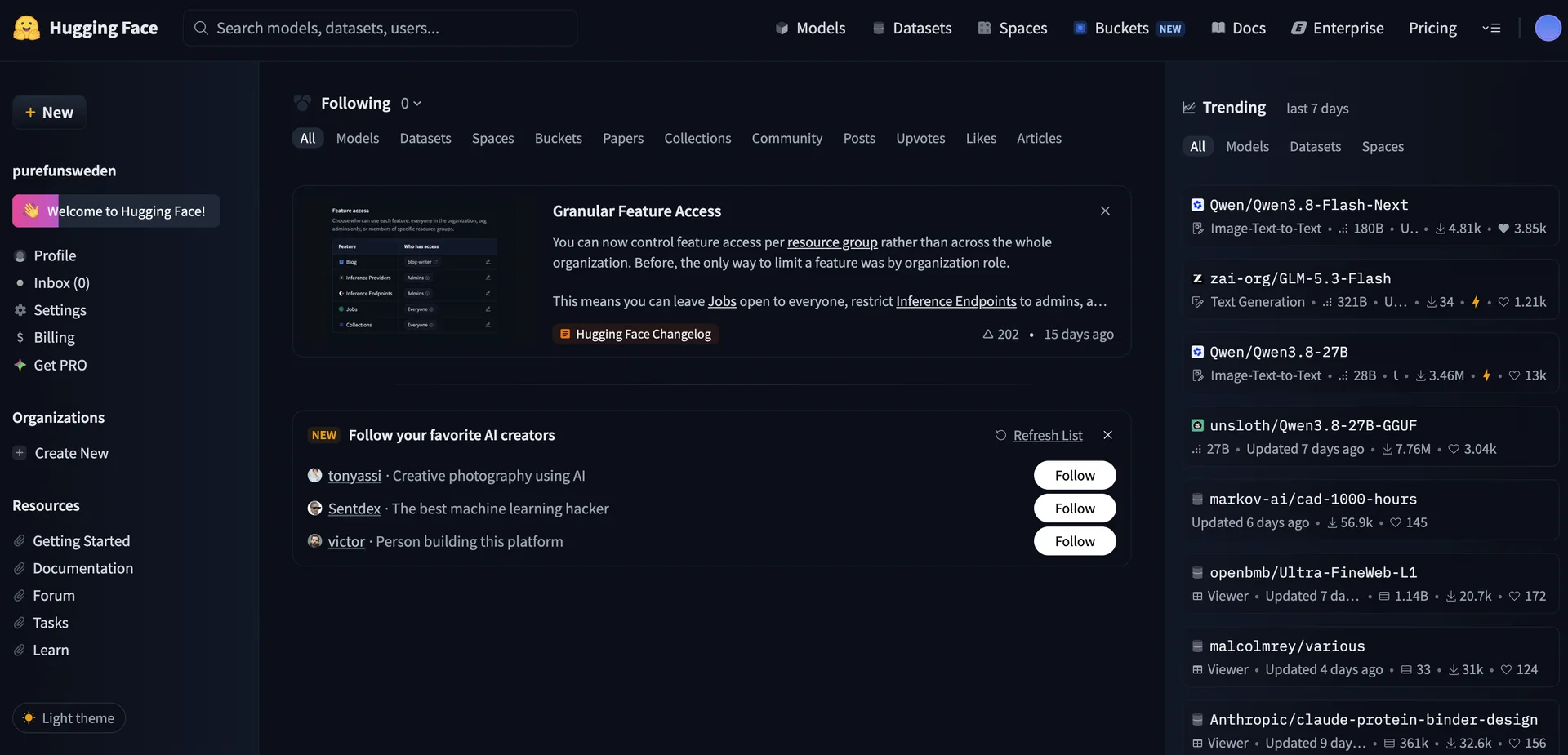This screenshot has width=1568, height=755.
Task: Open the Granular Feature Access thumbnail
Action: click(x=414, y=271)
